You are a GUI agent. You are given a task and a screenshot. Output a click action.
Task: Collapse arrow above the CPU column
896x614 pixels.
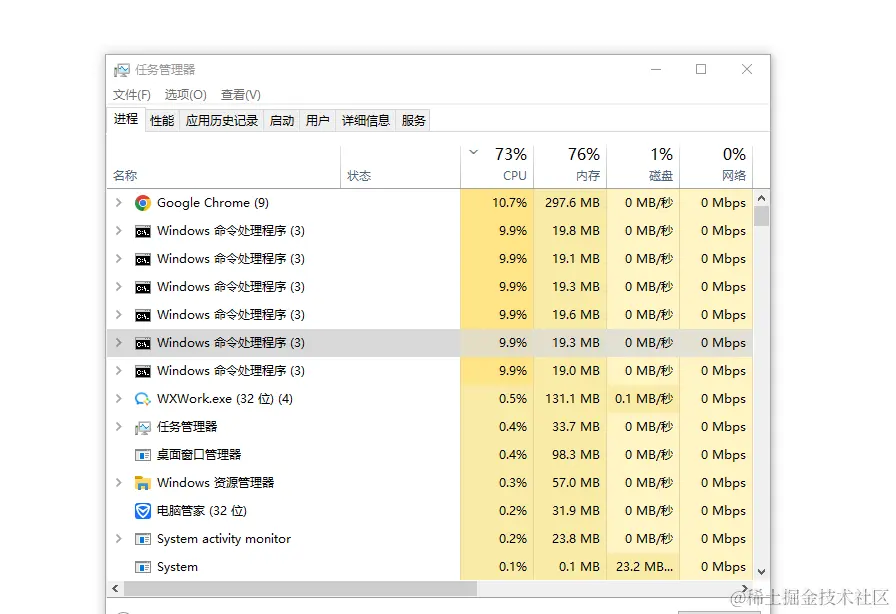click(x=473, y=154)
